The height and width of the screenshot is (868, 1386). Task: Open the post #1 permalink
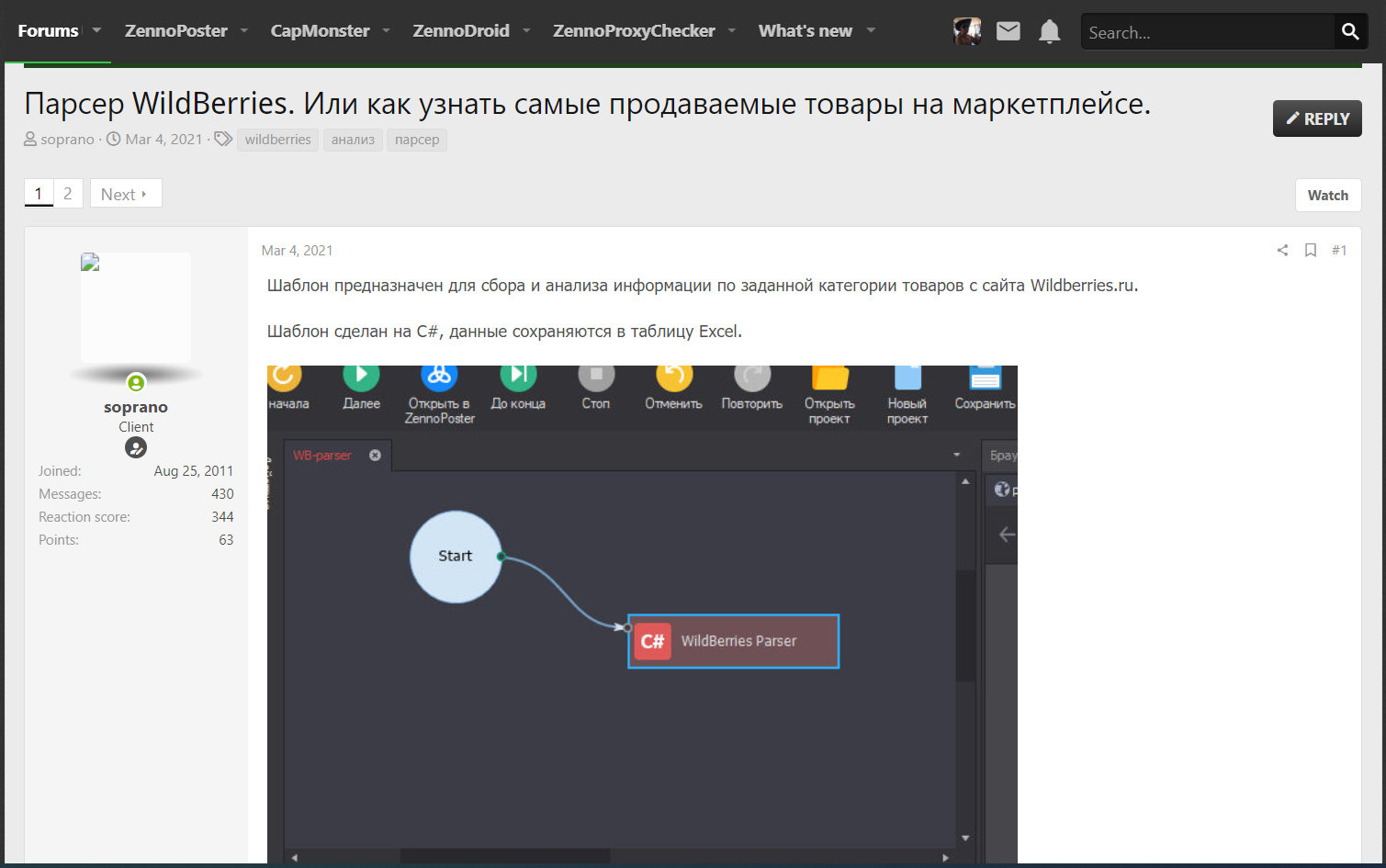(1339, 250)
